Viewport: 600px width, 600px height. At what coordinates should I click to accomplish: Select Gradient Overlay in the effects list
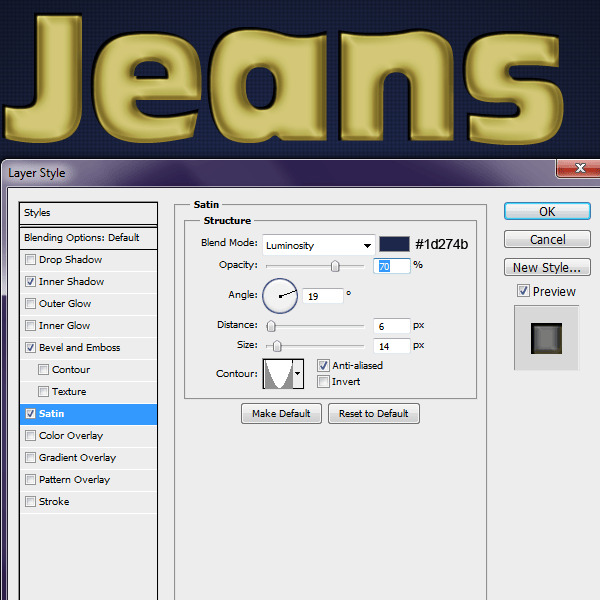click(x=77, y=458)
